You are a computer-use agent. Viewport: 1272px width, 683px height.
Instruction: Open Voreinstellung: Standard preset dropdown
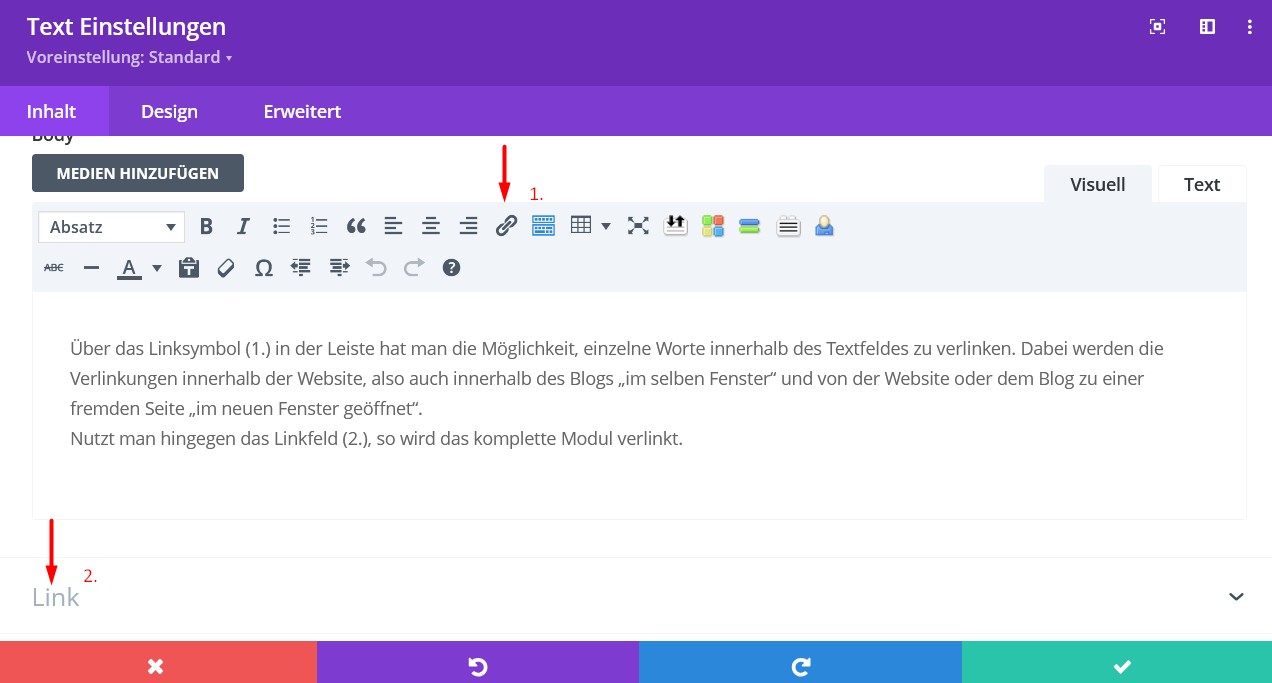(129, 57)
